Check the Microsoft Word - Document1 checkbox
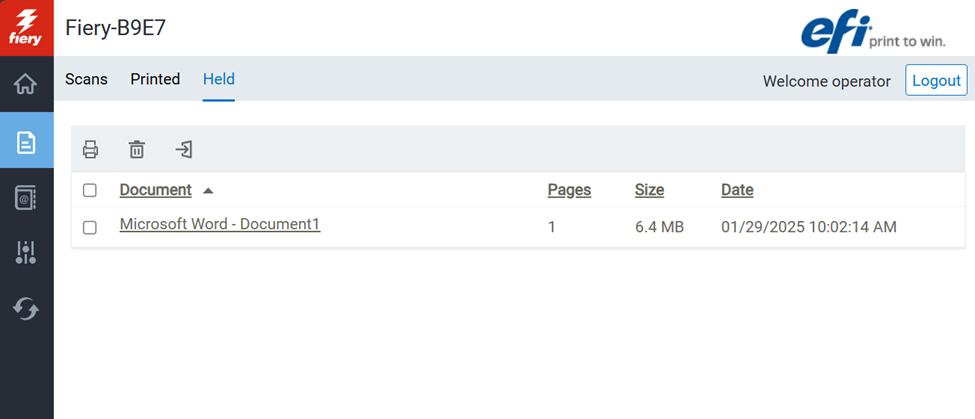Screen dimensions: 975x419 (90, 227)
